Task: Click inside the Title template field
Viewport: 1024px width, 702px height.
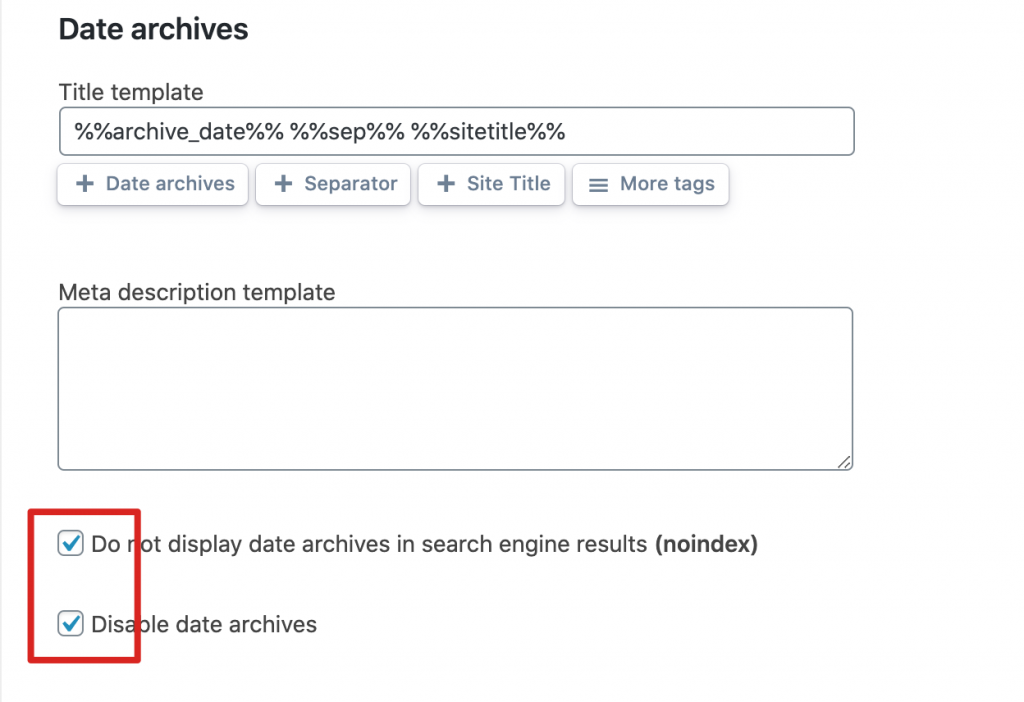Action: (x=700, y=131)
